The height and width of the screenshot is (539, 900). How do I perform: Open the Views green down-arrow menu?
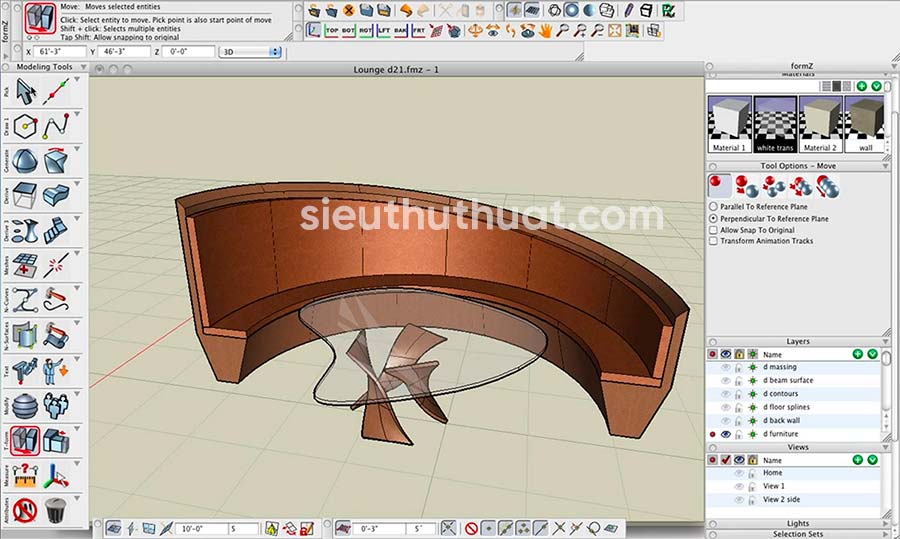pyautogui.click(x=872, y=460)
